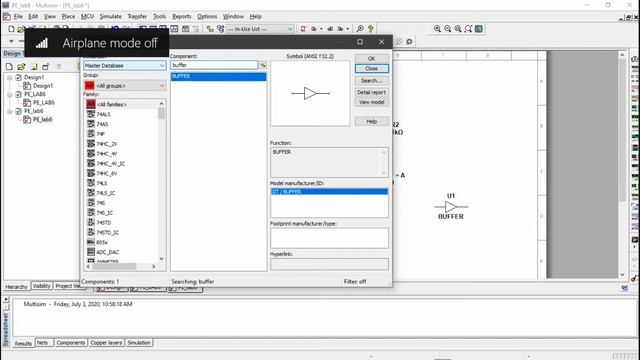
Task: Open the Simulate menu
Action: [x=111, y=16]
